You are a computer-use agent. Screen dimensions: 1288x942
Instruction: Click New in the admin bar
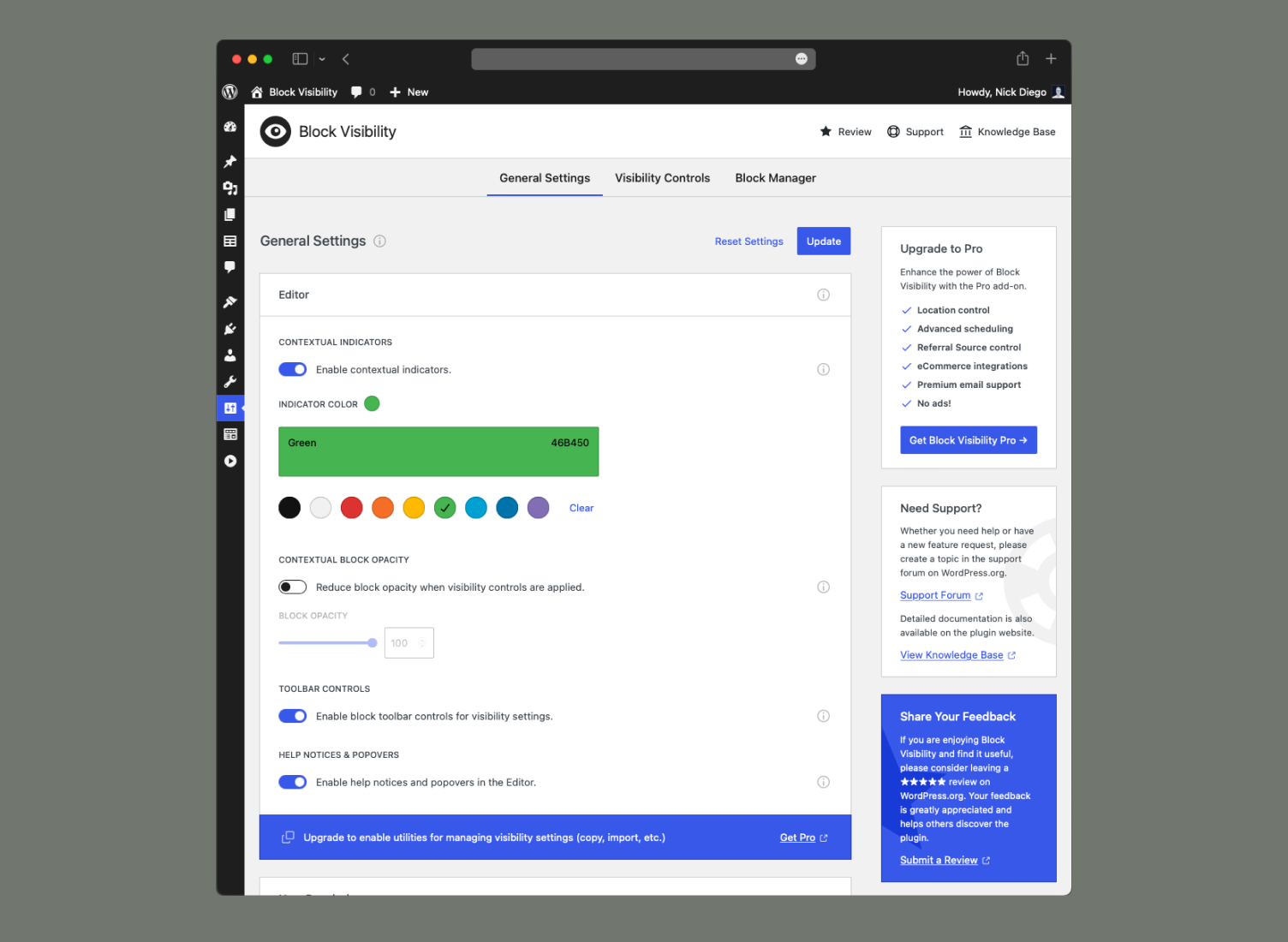click(408, 92)
